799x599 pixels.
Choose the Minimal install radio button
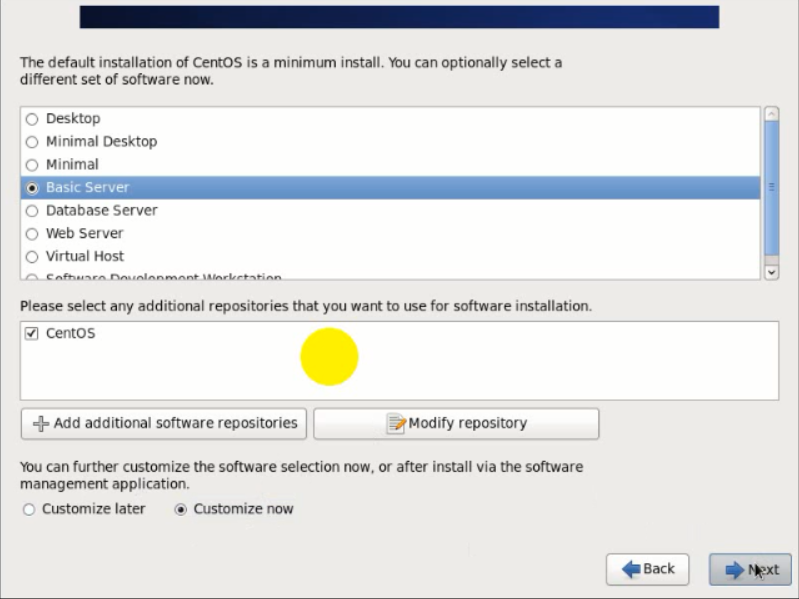32,165
